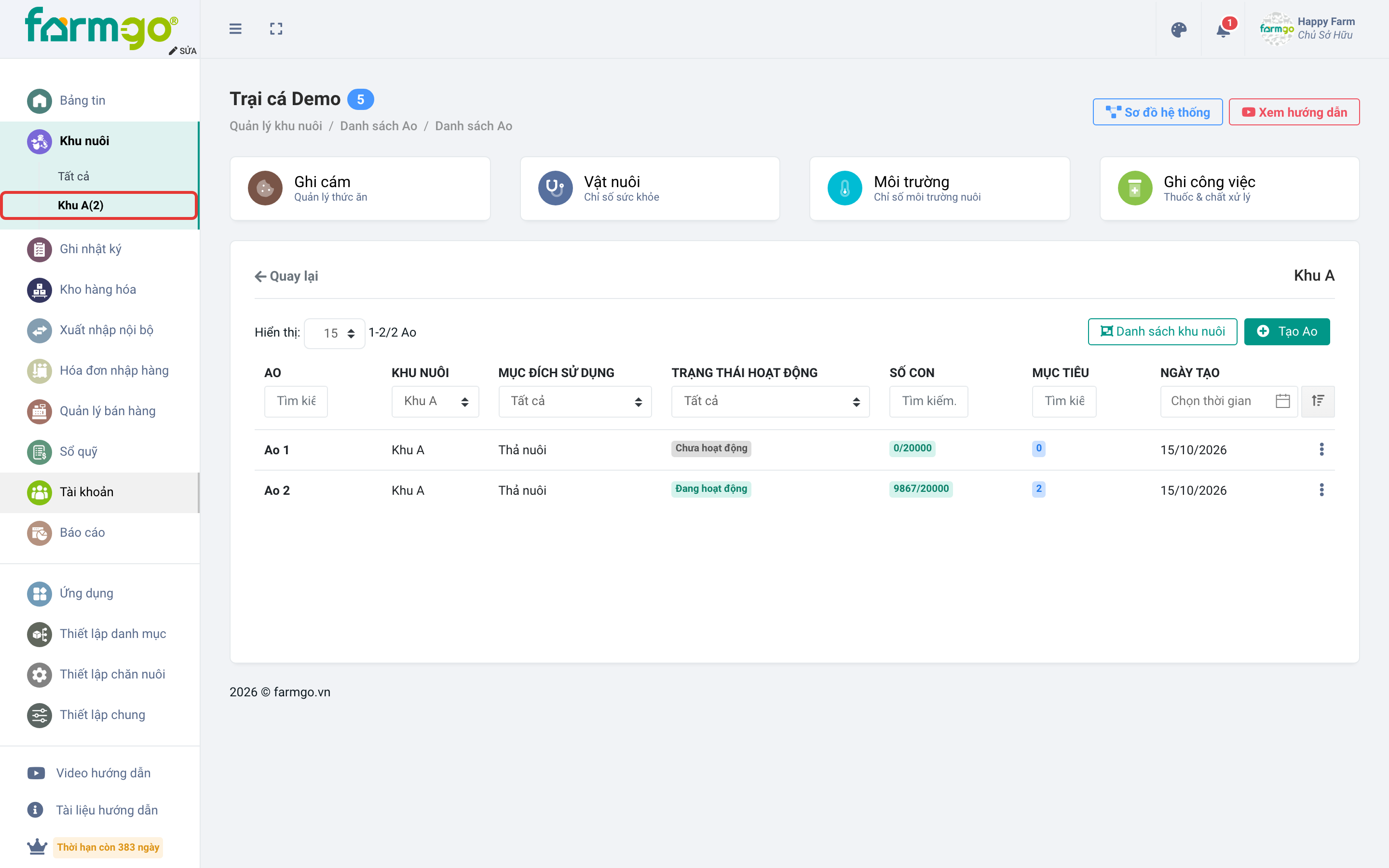This screenshot has width=1389, height=868.
Task: Select Khu A(2) in sidebar
Action: (99, 205)
